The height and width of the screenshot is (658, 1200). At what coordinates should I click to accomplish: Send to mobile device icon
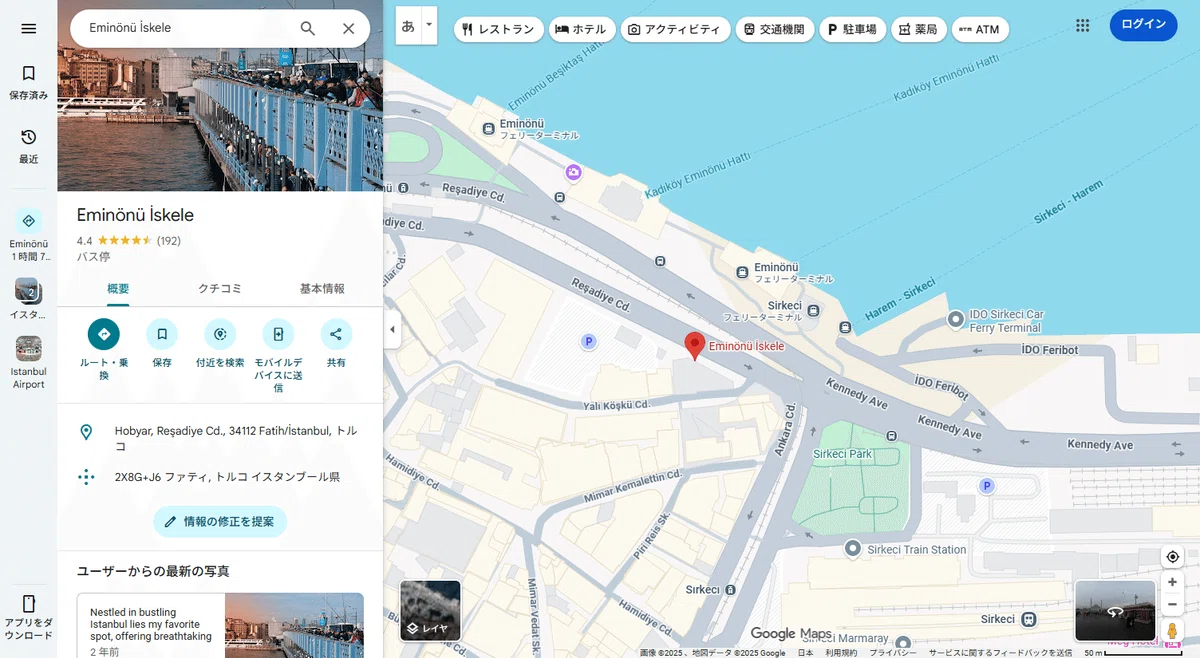coord(278,334)
